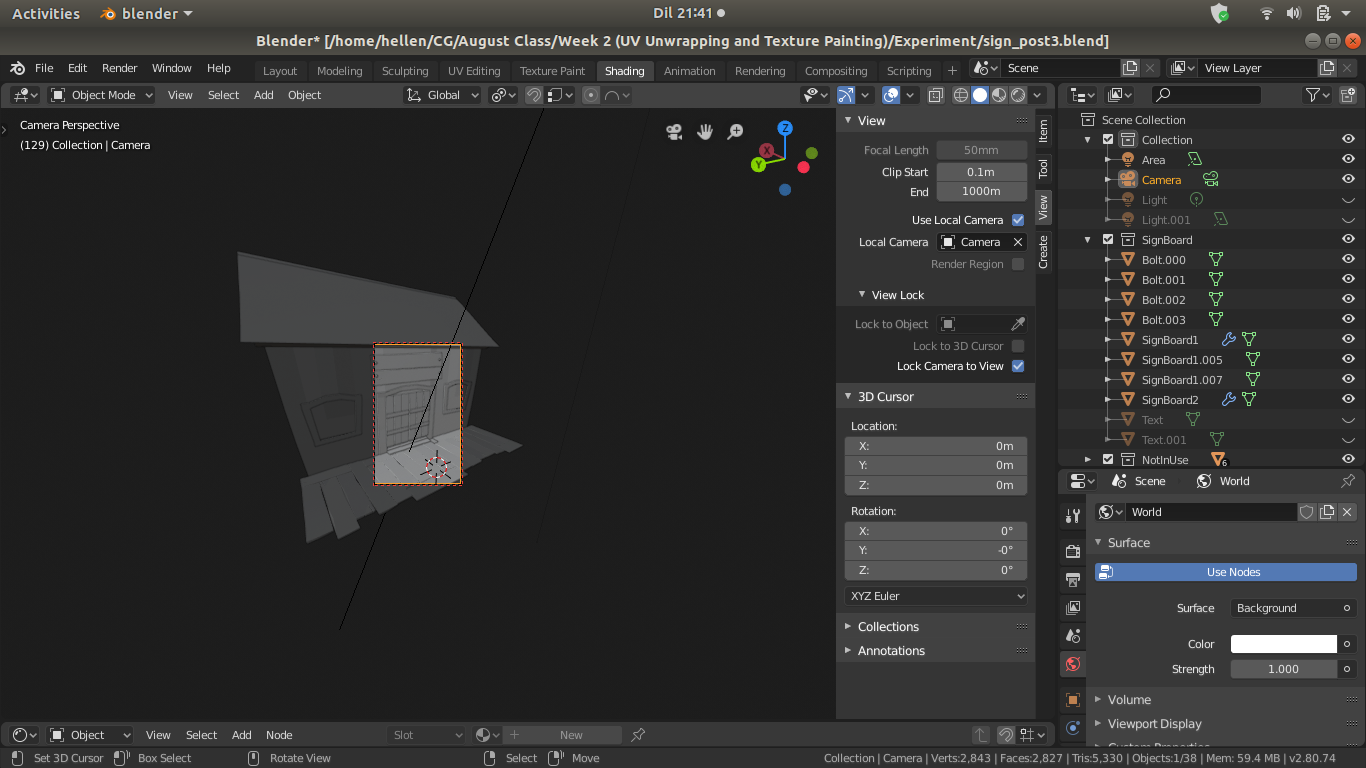Click the pan hand icon in viewport
Image resolution: width=1366 pixels, height=768 pixels.
[705, 132]
